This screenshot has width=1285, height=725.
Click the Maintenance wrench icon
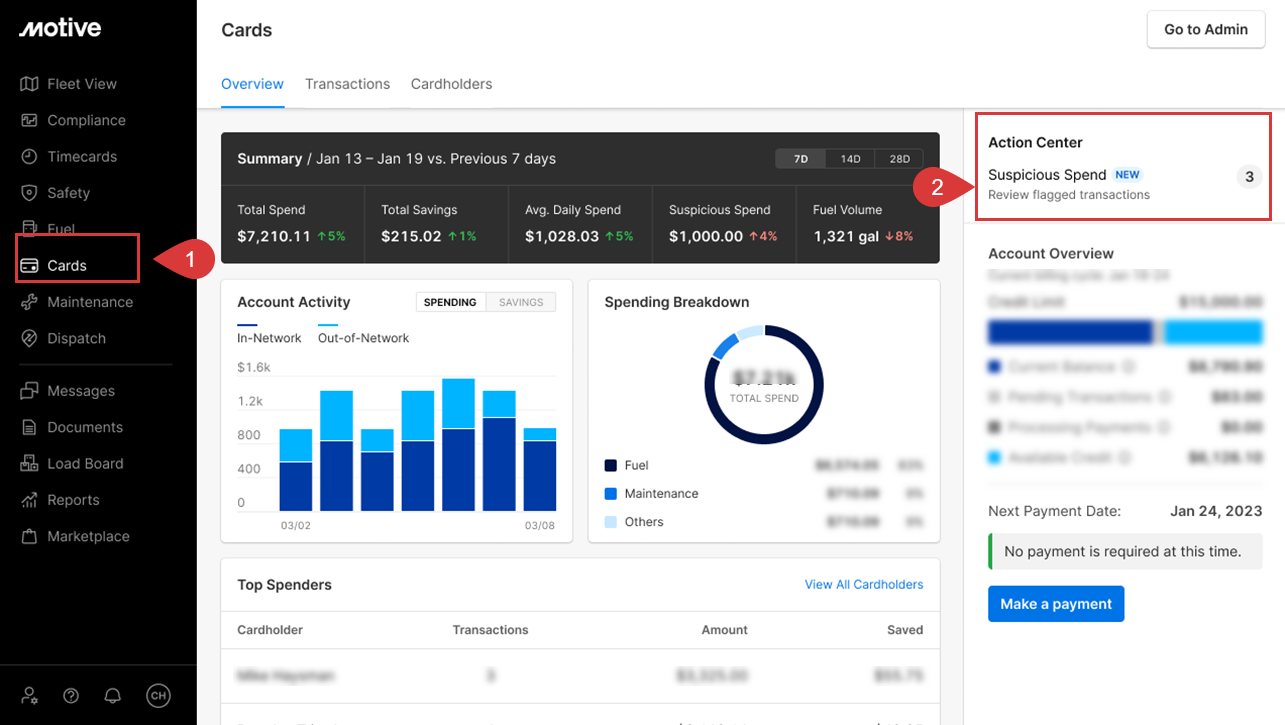pos(29,302)
